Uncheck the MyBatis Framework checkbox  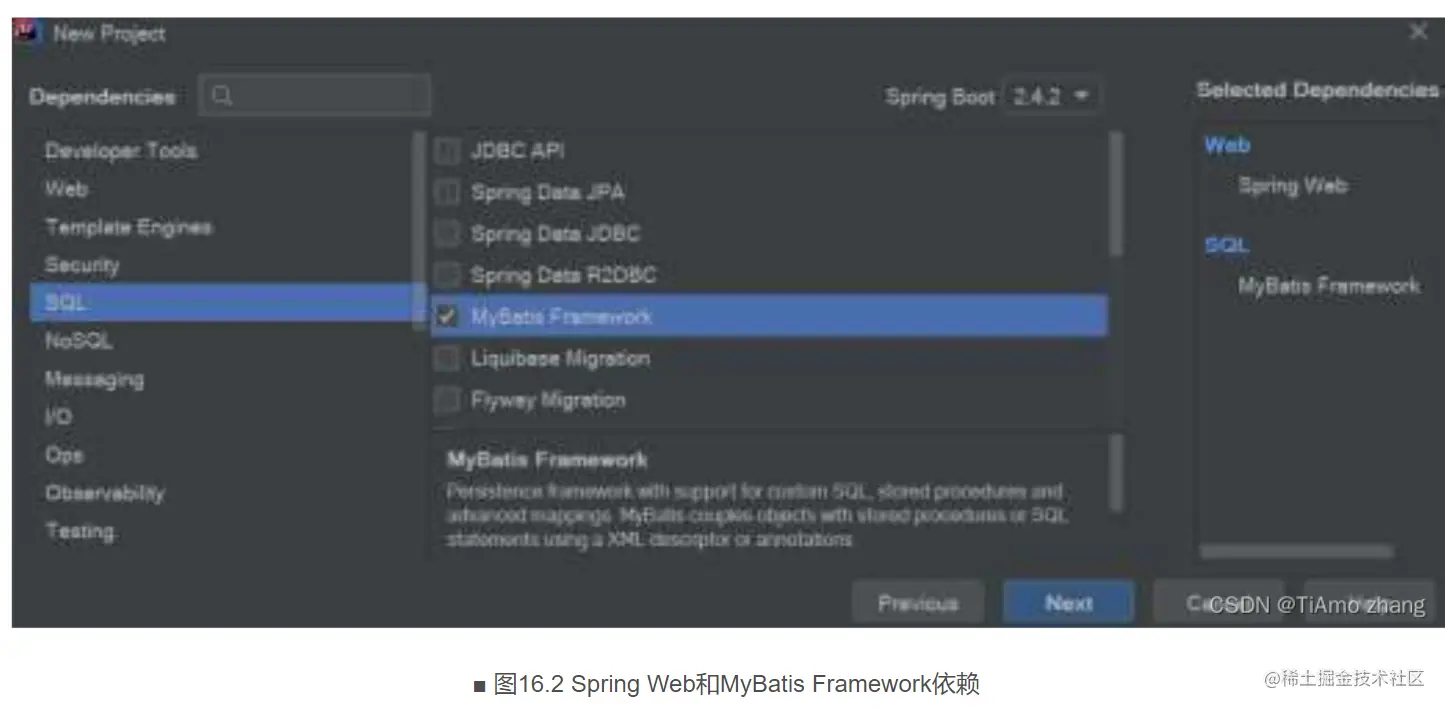(x=447, y=317)
